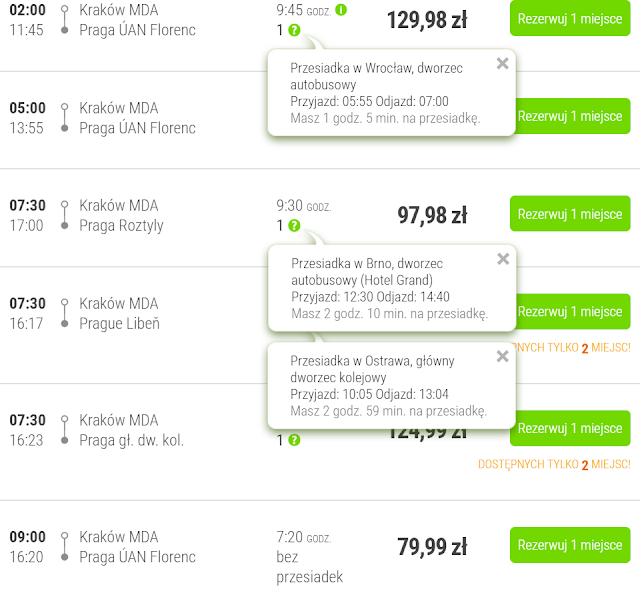Reserve a seat on the 02:00 departure
The width and height of the screenshot is (640, 591).
[x=570, y=18]
